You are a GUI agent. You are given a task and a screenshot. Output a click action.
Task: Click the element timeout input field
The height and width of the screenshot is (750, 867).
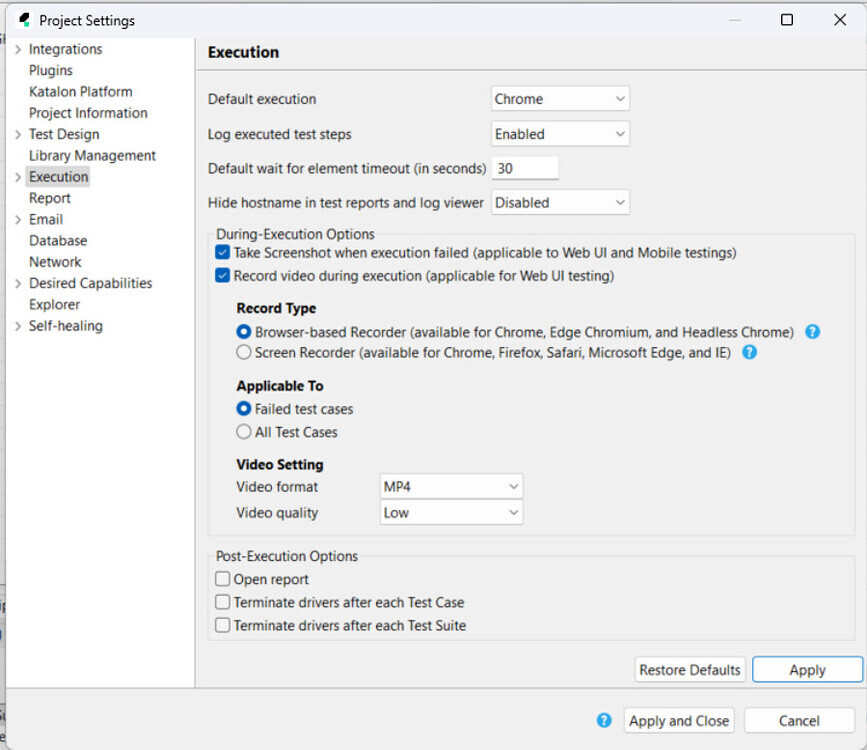pyautogui.click(x=525, y=168)
